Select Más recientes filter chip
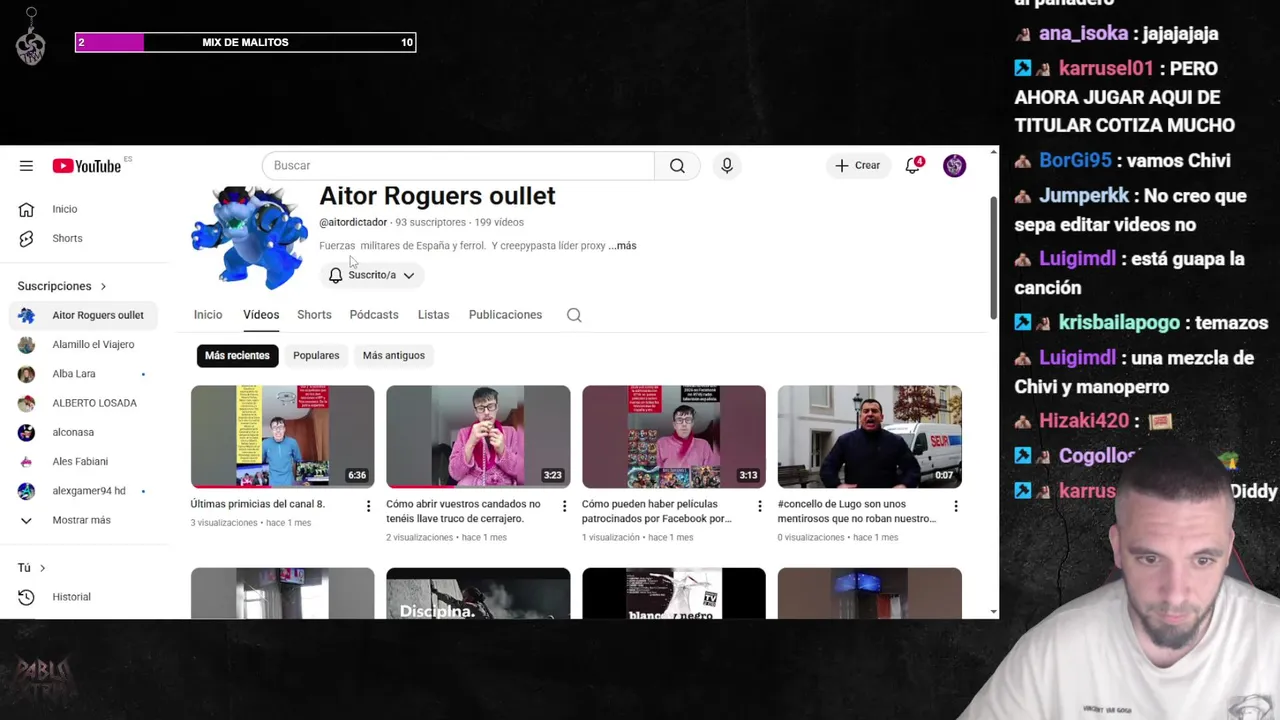Viewport: 1280px width, 720px height. [237, 356]
